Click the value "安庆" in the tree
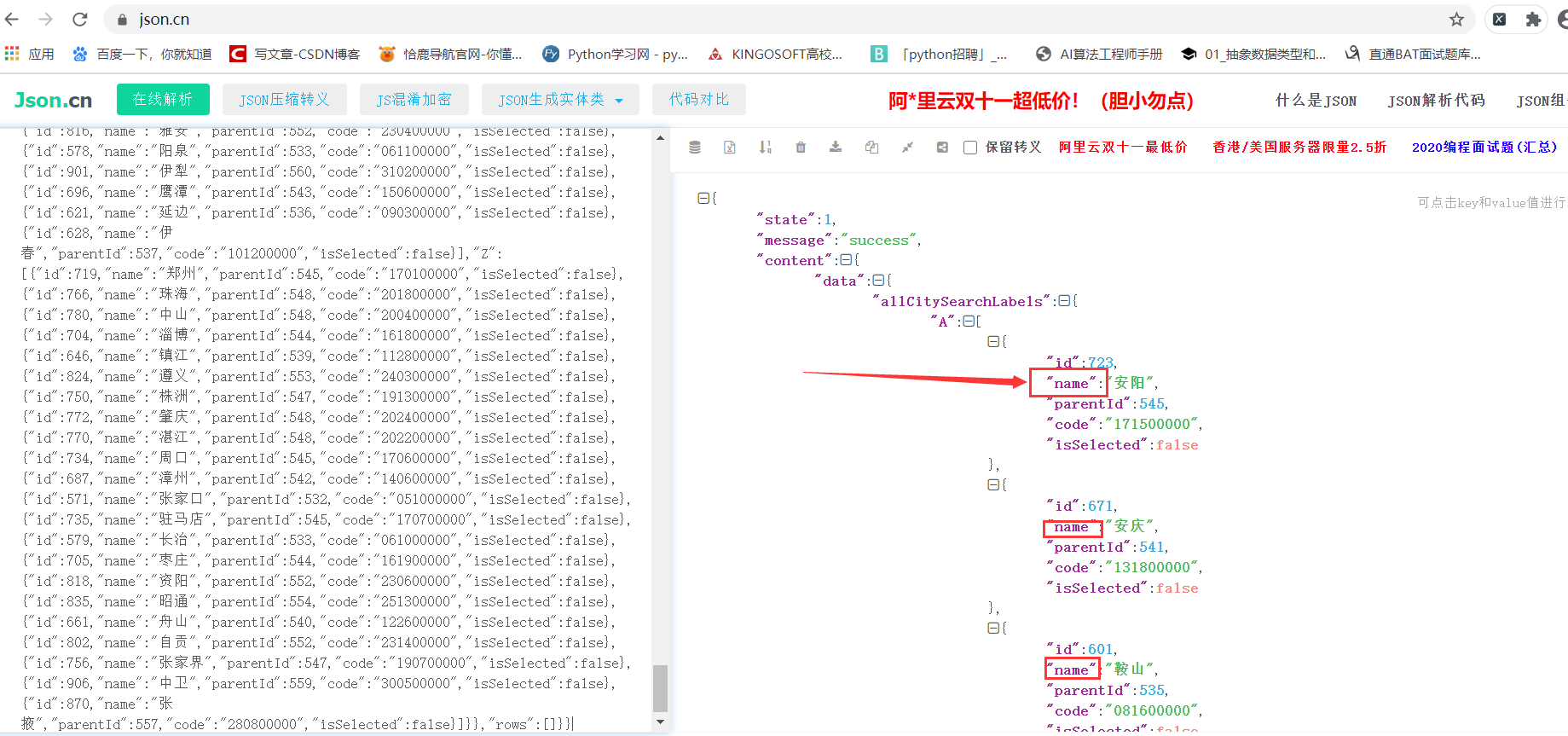The height and width of the screenshot is (736, 1568). (1131, 526)
